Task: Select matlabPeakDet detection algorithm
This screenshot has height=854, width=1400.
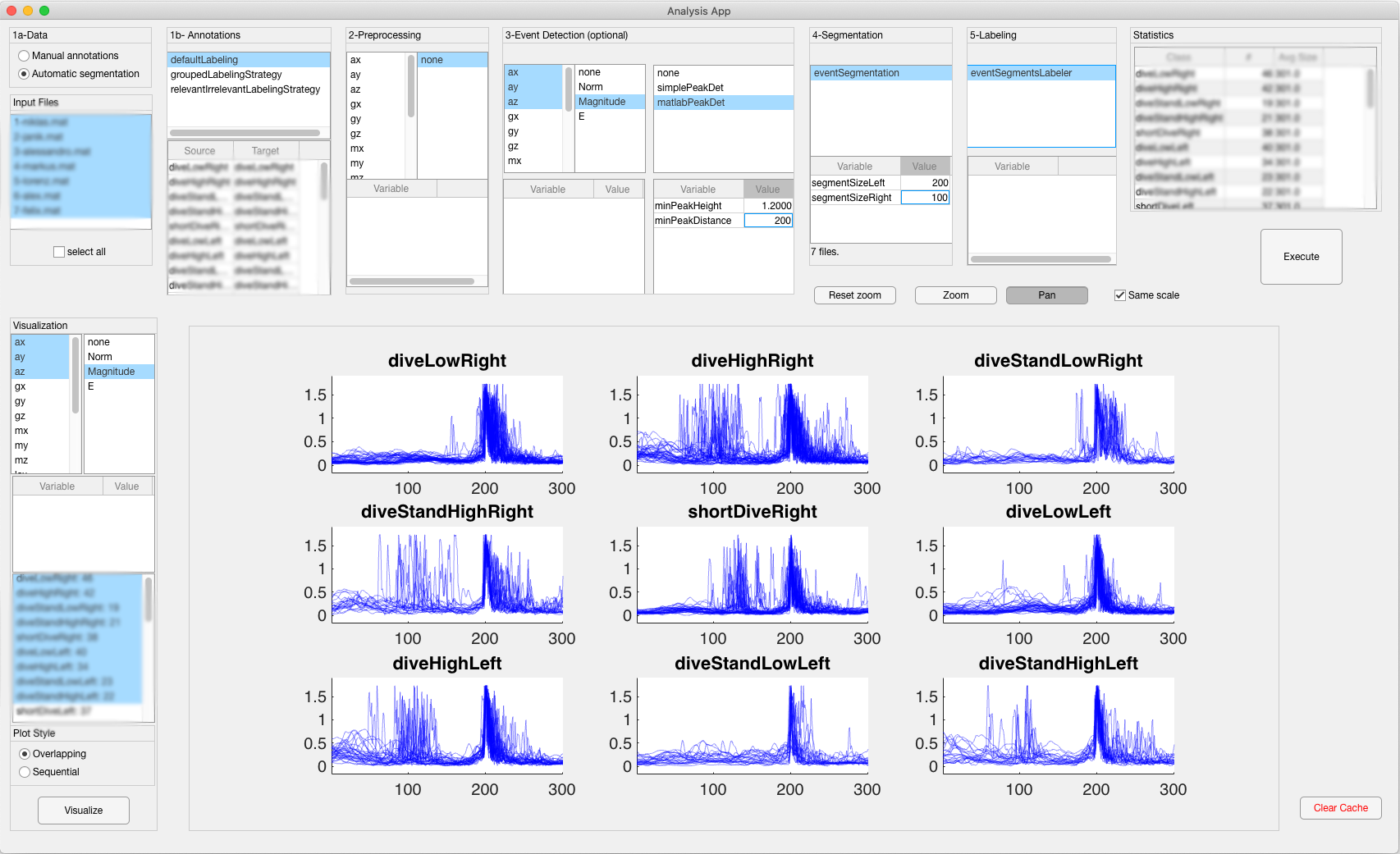Action: click(723, 103)
